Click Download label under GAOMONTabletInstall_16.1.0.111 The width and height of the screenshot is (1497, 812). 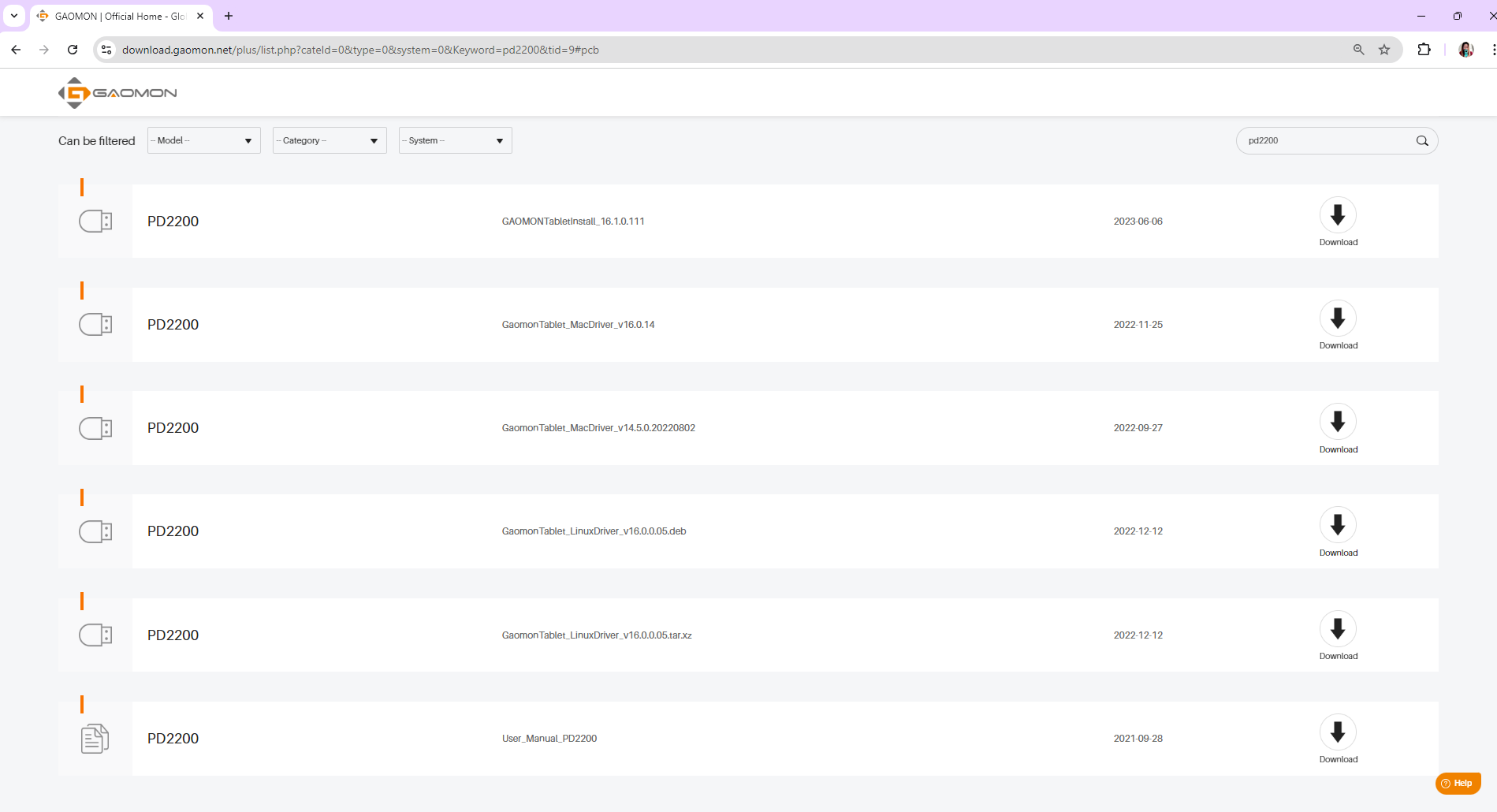point(1339,242)
